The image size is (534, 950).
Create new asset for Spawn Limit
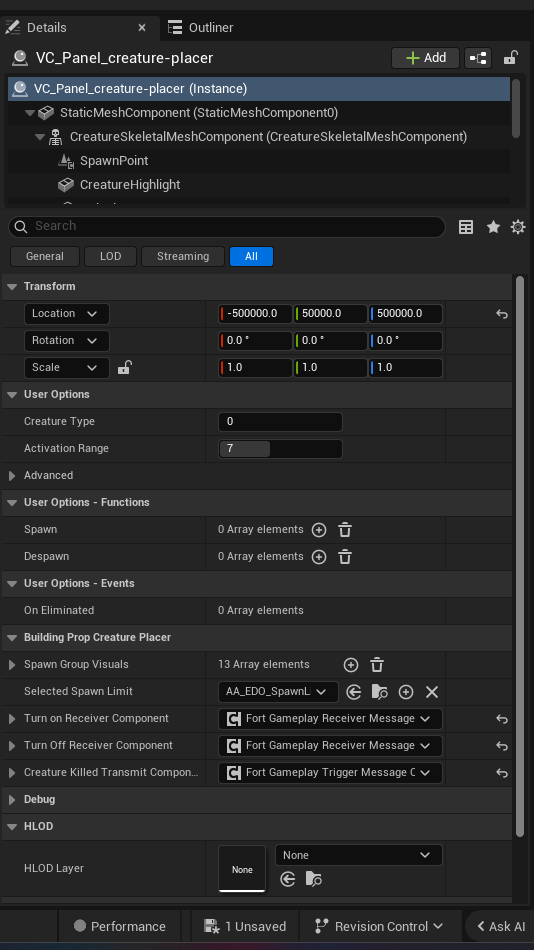click(406, 692)
